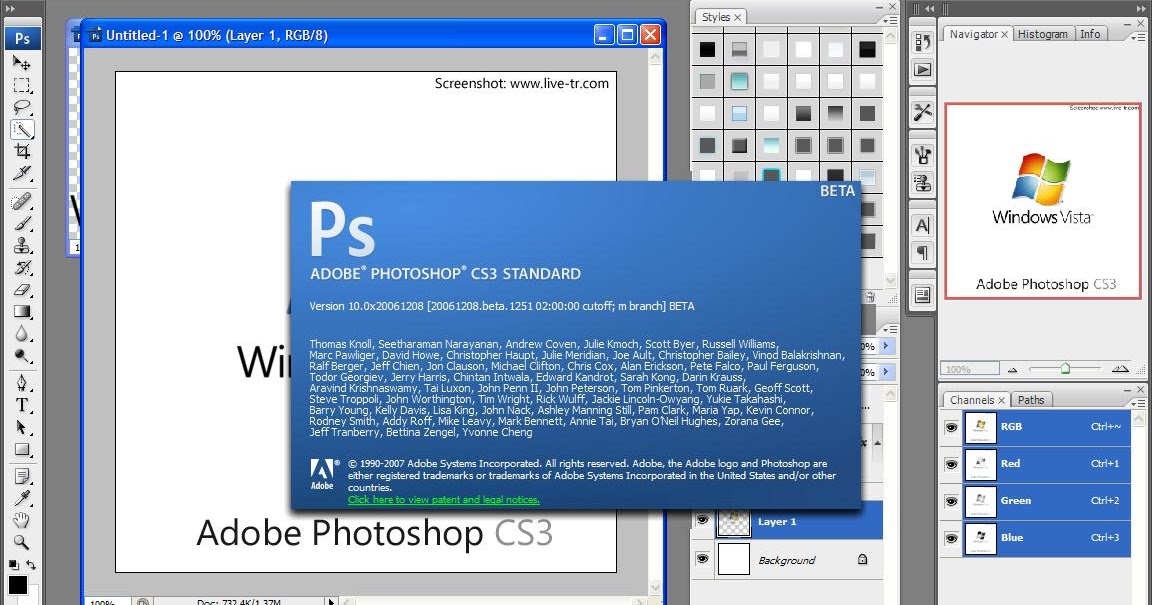Adjust the Navigator zoom slider handle
1152x605 pixels.
pyautogui.click(x=1065, y=368)
